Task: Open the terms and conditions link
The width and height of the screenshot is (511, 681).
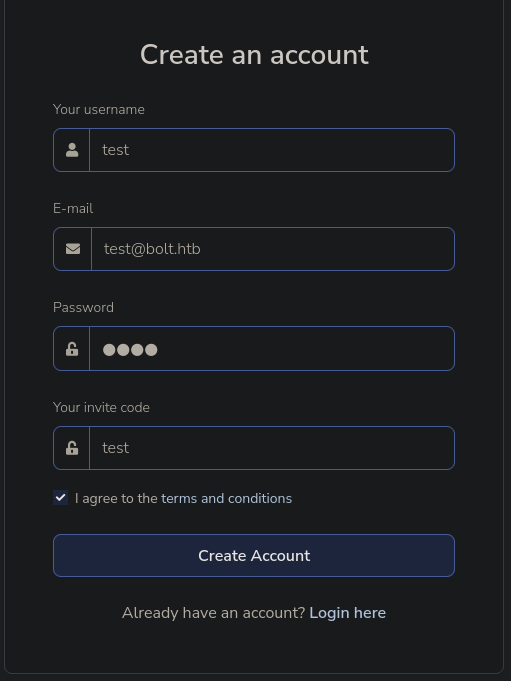Action: [227, 498]
